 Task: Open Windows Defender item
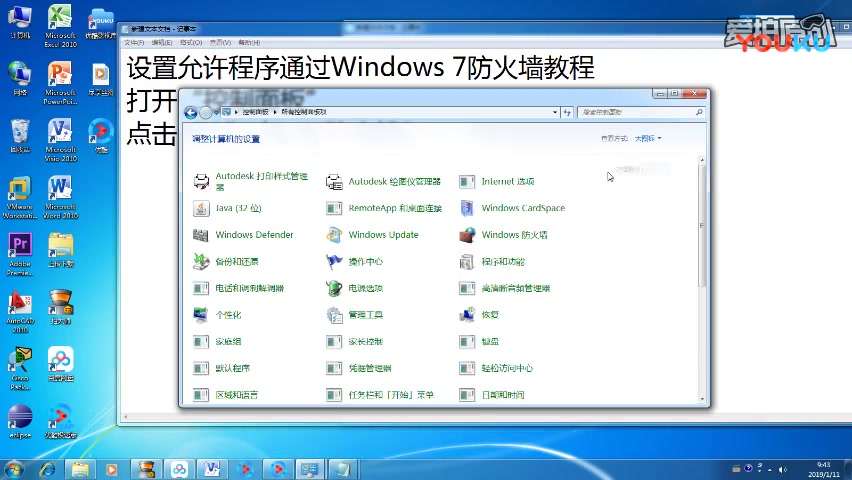[x=243, y=235]
